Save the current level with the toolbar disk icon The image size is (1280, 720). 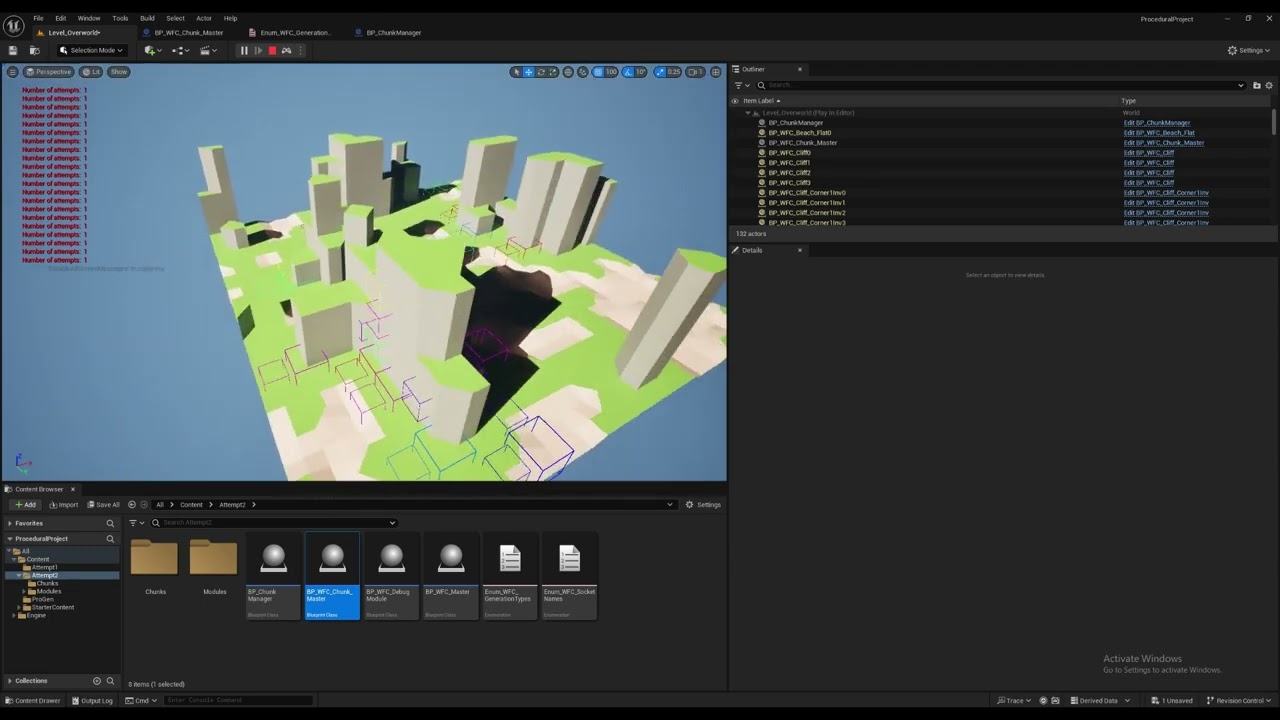coord(13,50)
